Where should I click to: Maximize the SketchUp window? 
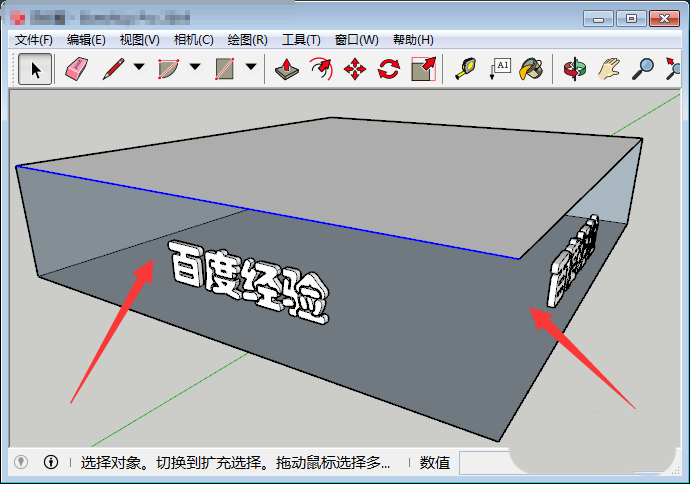[631, 18]
